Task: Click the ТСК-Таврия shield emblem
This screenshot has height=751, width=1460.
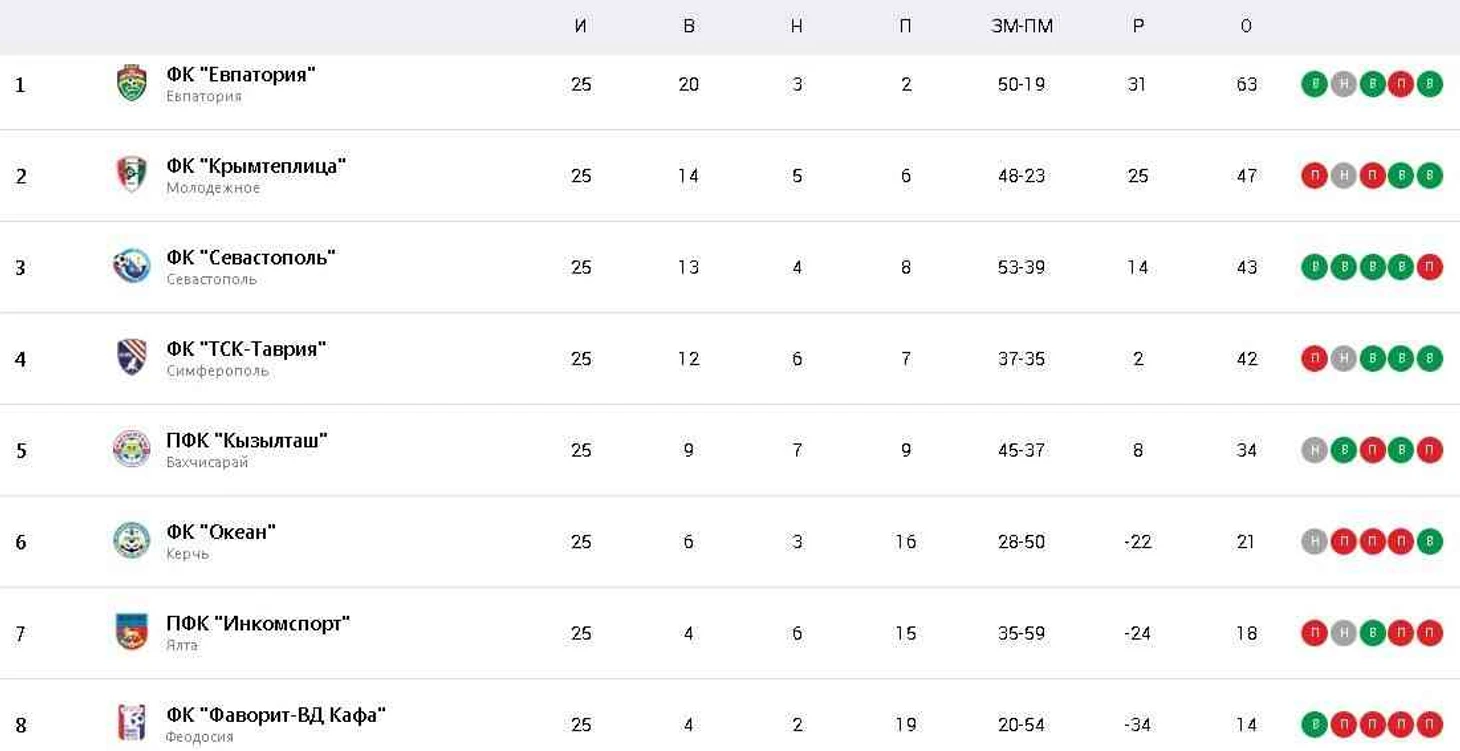Action: click(131, 358)
